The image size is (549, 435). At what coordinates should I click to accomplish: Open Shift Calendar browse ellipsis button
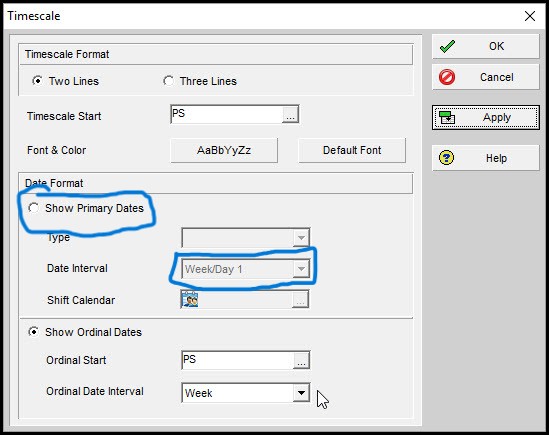[x=300, y=300]
